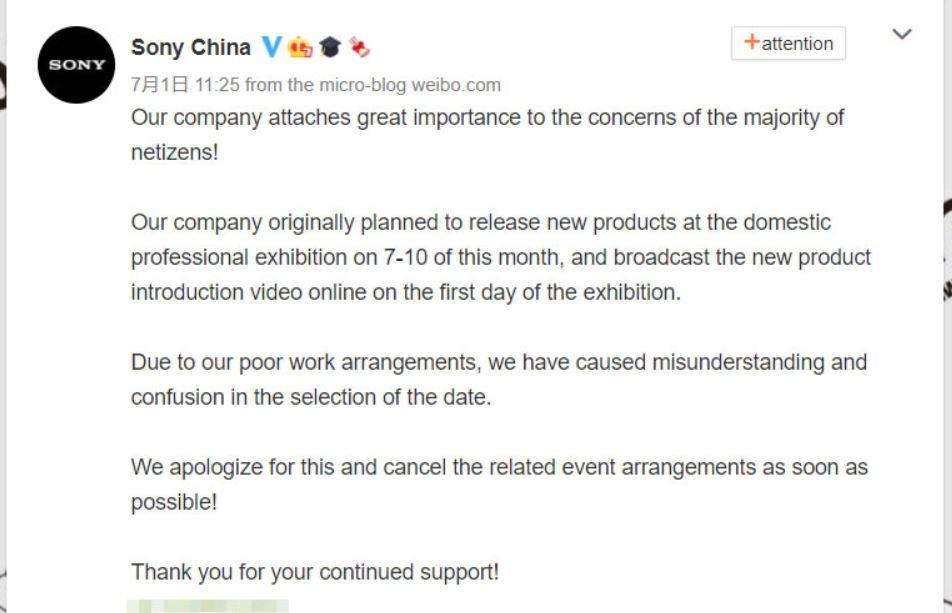Click the blurred image below the post
The height and width of the screenshot is (613, 952).
208,606
